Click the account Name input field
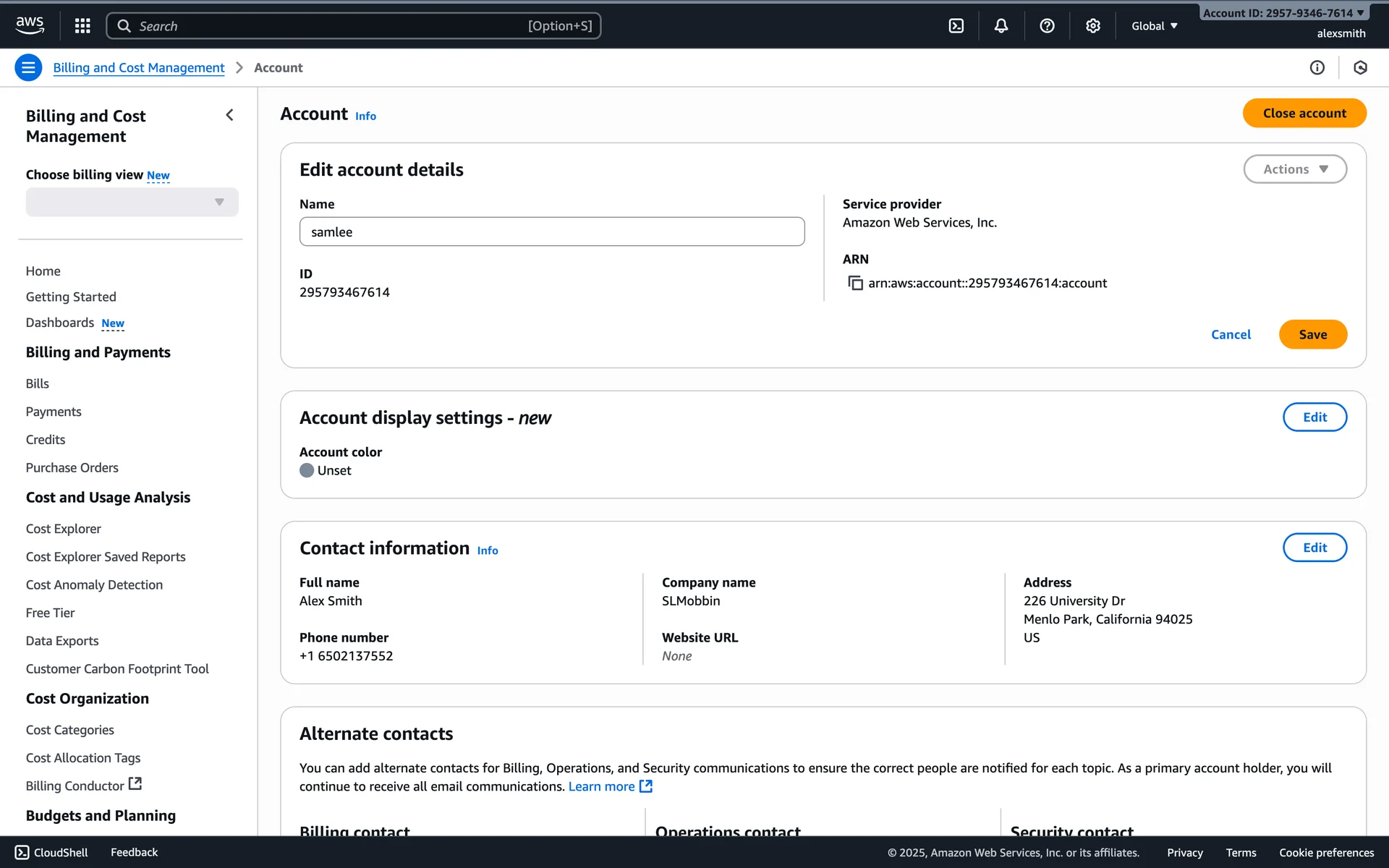Screen dimensions: 1389x868 [x=551, y=231]
